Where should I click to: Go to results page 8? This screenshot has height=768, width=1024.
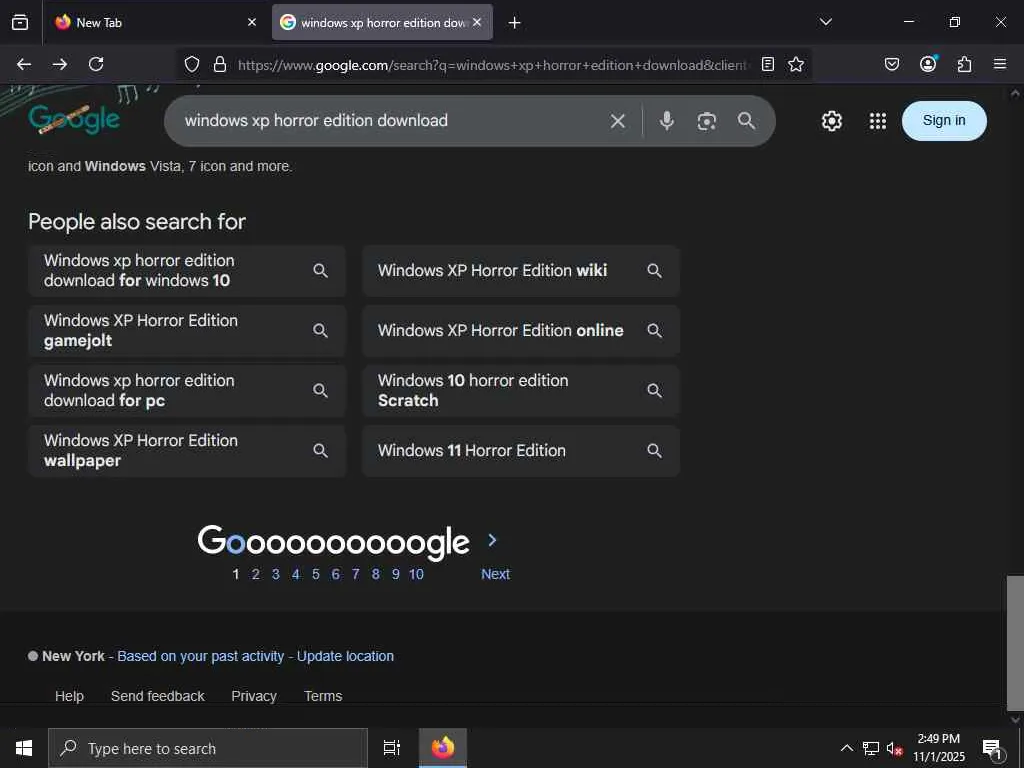tap(376, 574)
